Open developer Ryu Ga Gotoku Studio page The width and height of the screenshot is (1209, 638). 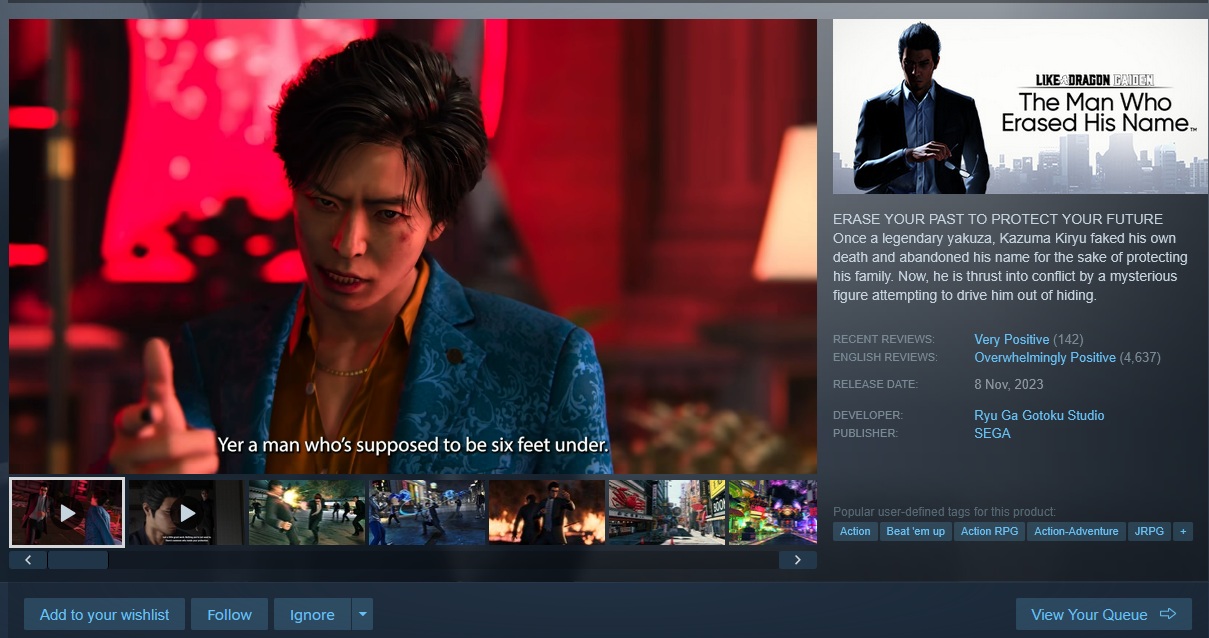pos(1039,415)
